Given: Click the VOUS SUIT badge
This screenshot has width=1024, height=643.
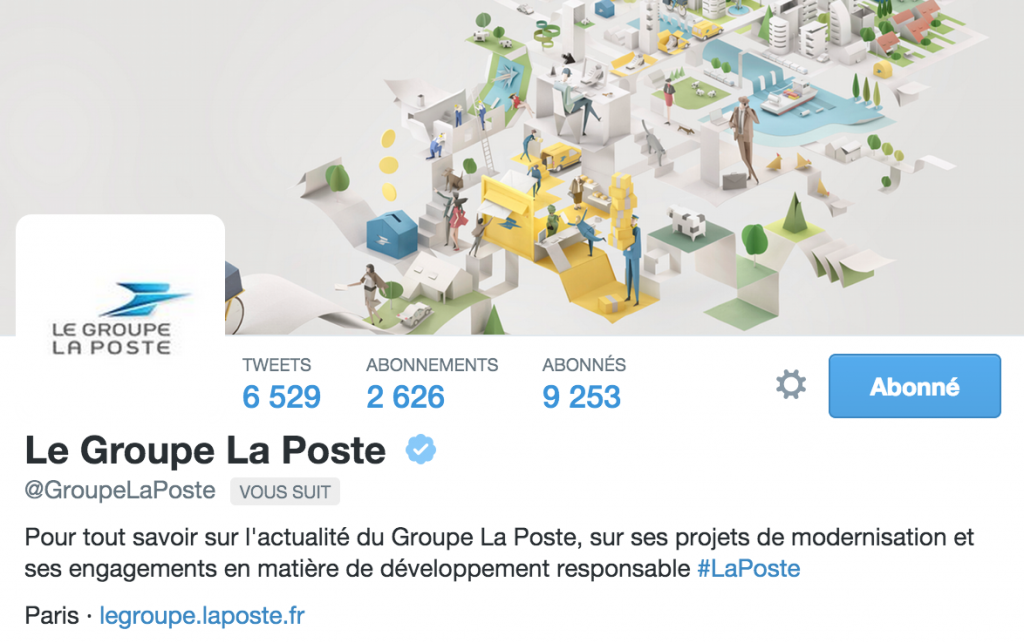Looking at the screenshot, I should click(285, 492).
